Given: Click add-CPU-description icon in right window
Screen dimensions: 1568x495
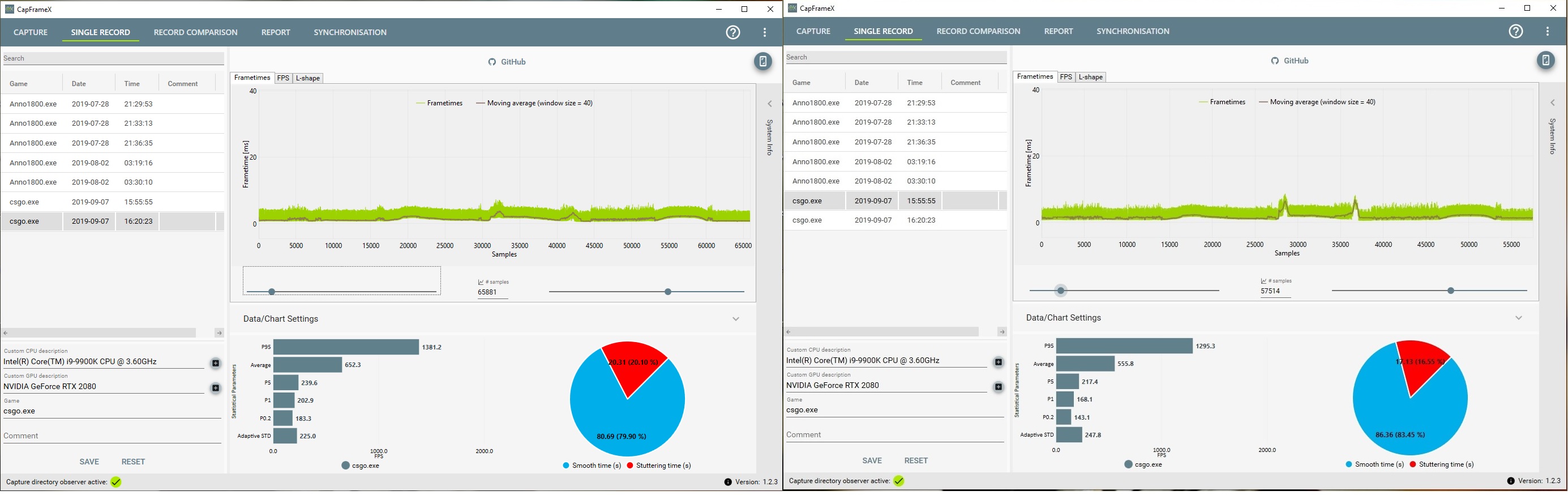Looking at the screenshot, I should click(x=999, y=362).
